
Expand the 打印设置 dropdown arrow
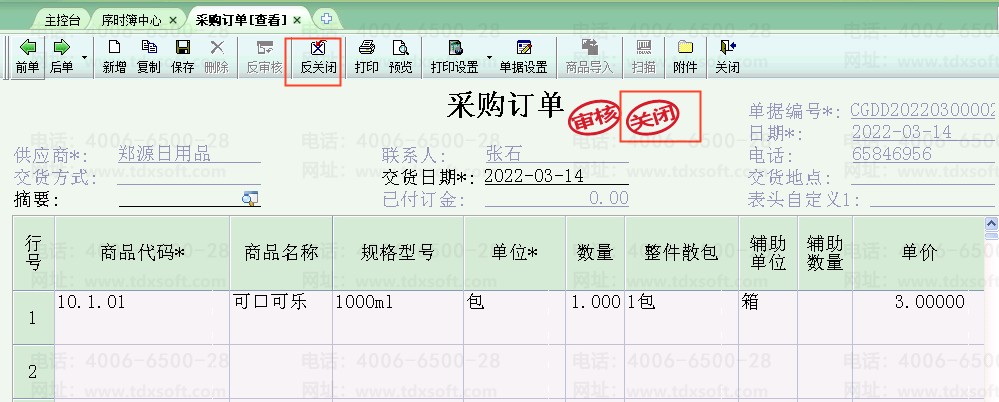pos(489,57)
